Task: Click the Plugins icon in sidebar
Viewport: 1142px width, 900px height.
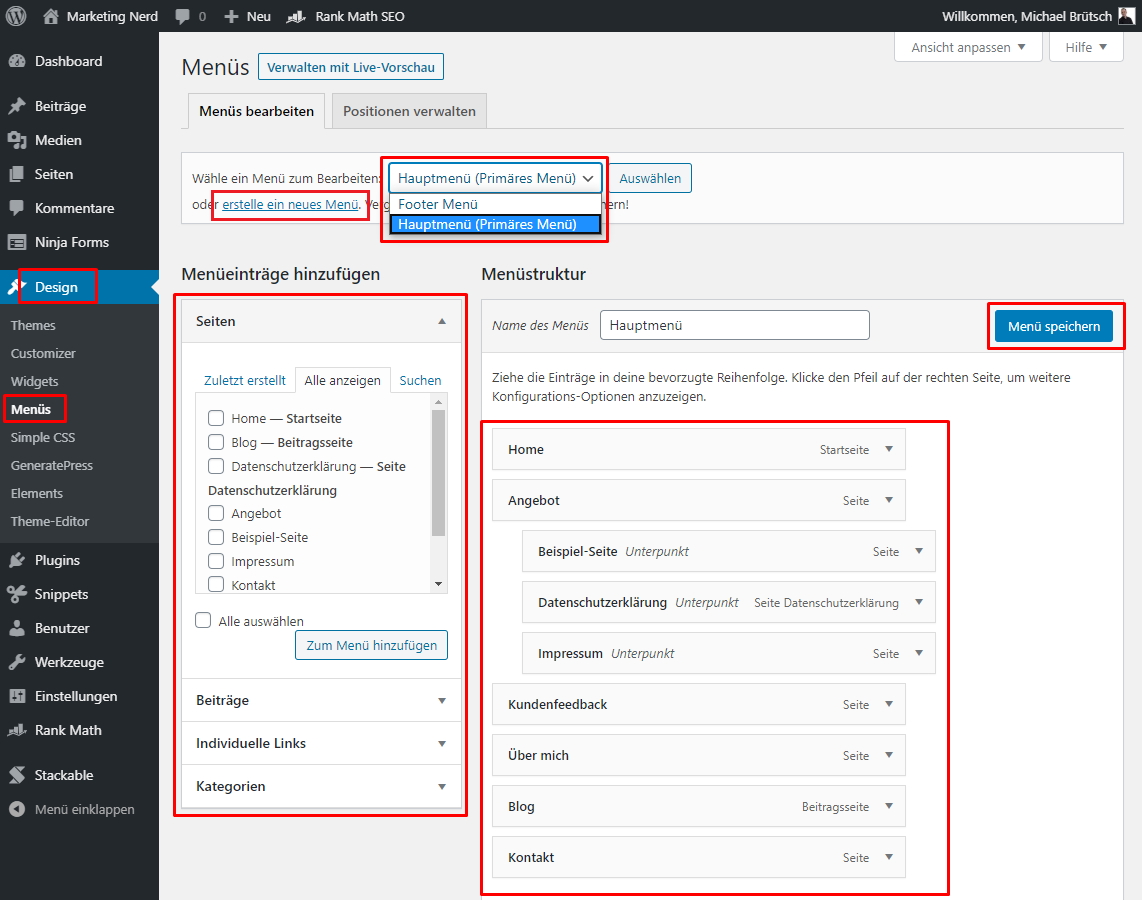Action: point(17,560)
